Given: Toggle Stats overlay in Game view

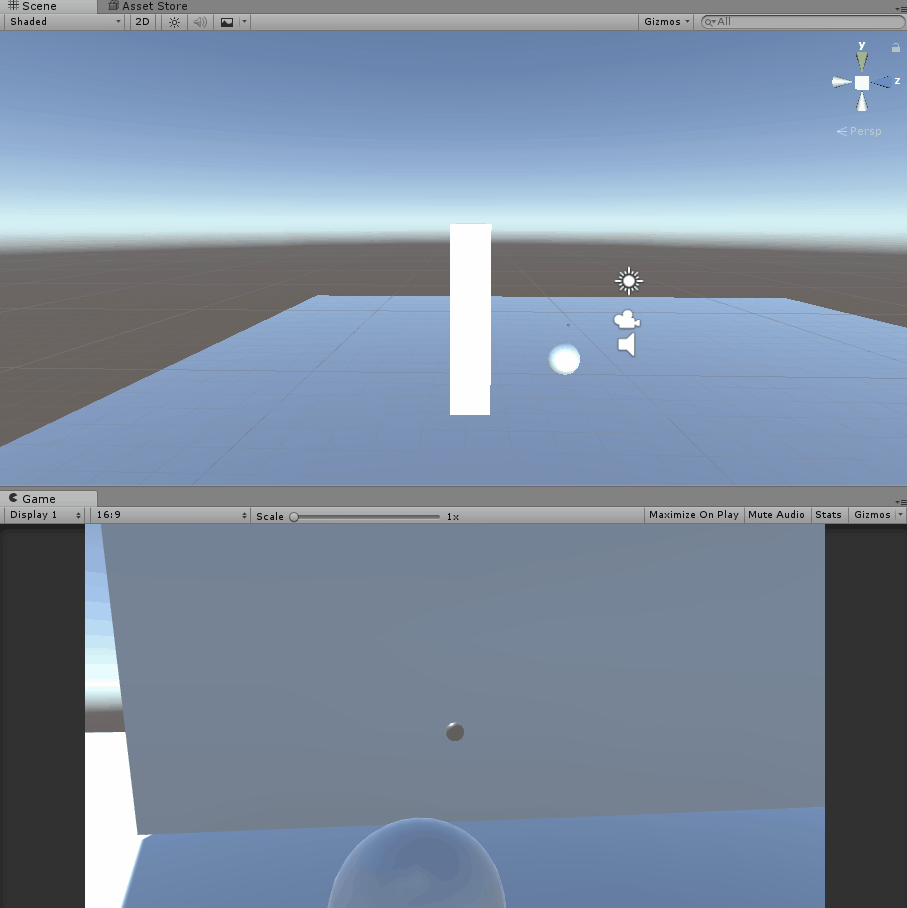Looking at the screenshot, I should click(x=828, y=515).
